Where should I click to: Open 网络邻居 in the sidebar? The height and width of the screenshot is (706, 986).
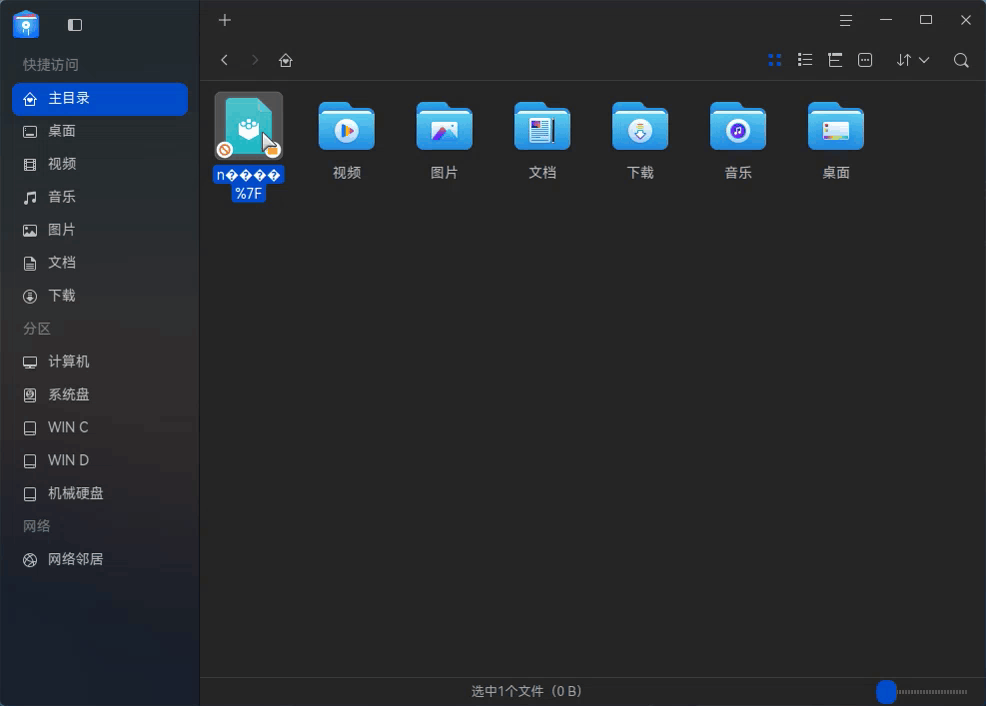pyautogui.click(x=100, y=560)
